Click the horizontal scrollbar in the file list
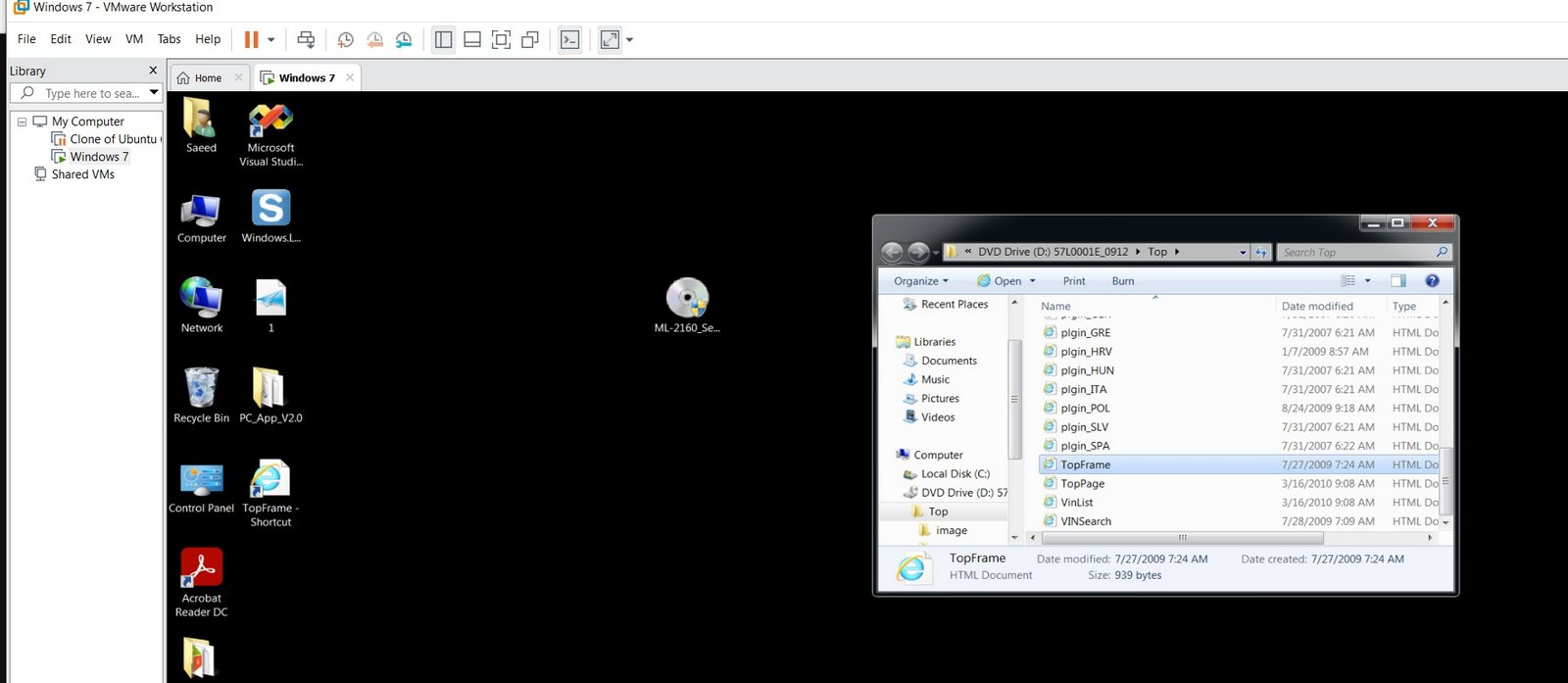This screenshot has height=683, width=1568. (1183, 538)
